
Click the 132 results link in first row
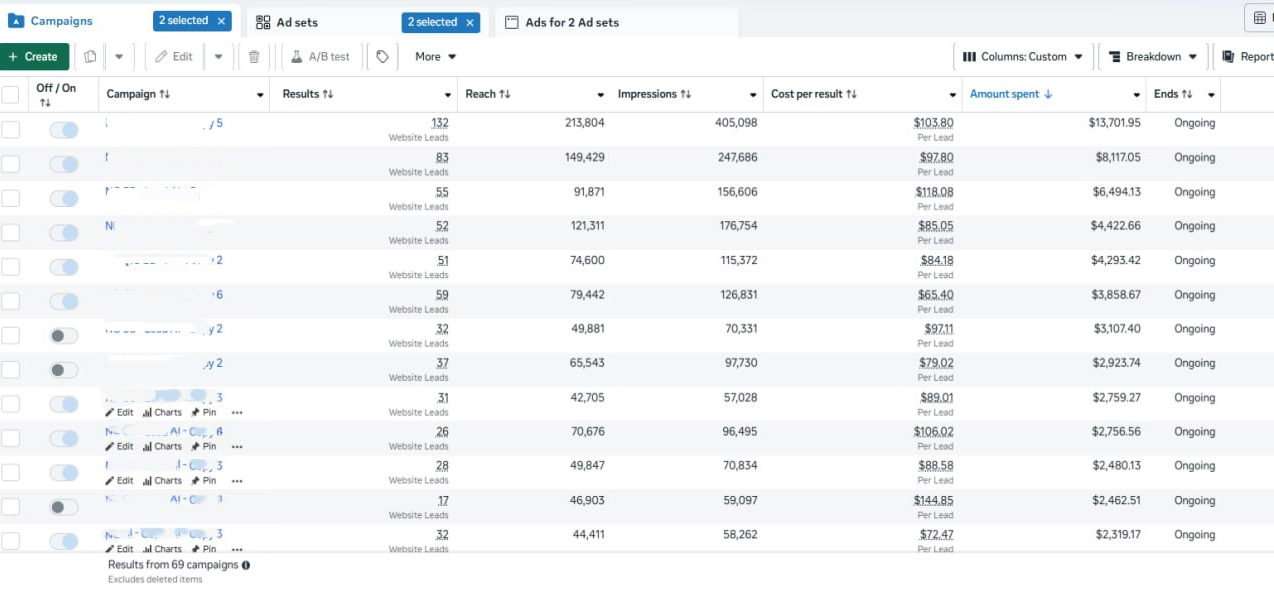click(440, 123)
